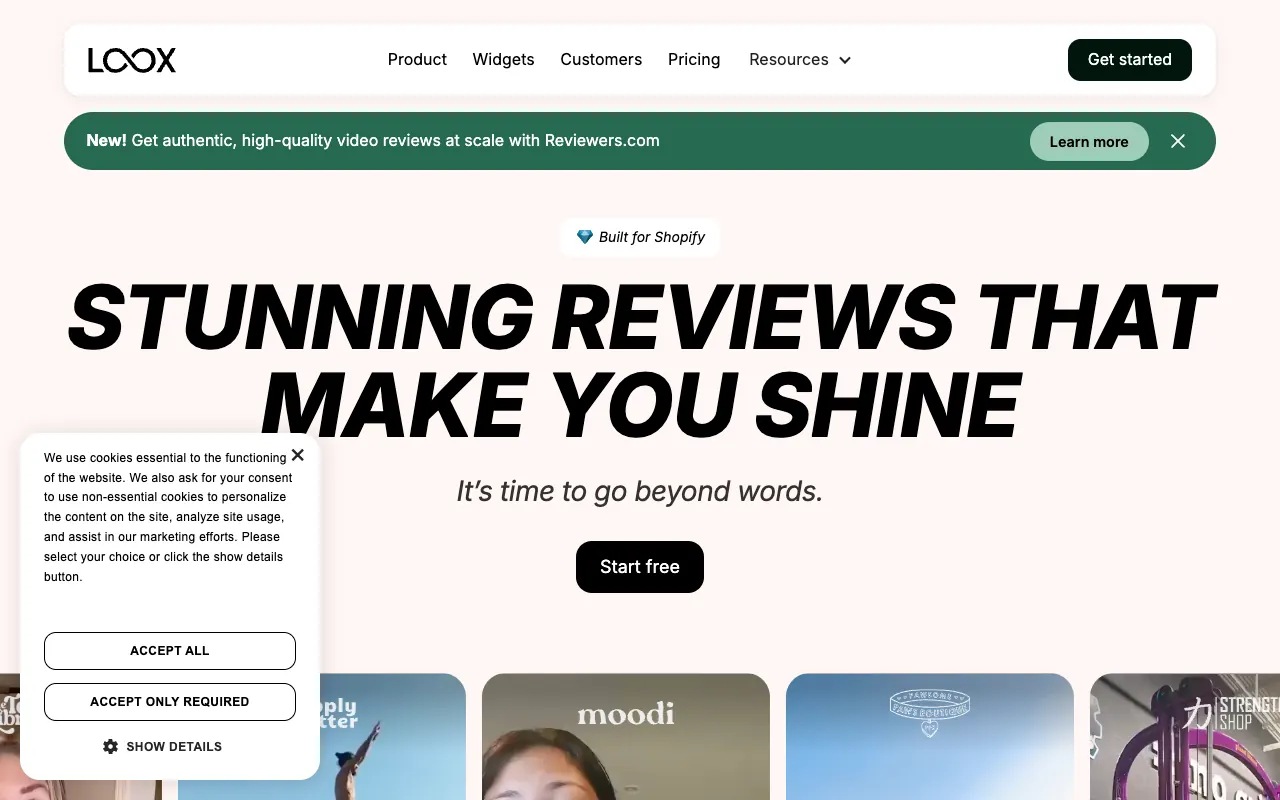Open the blue sky boutique review card

click(x=930, y=737)
